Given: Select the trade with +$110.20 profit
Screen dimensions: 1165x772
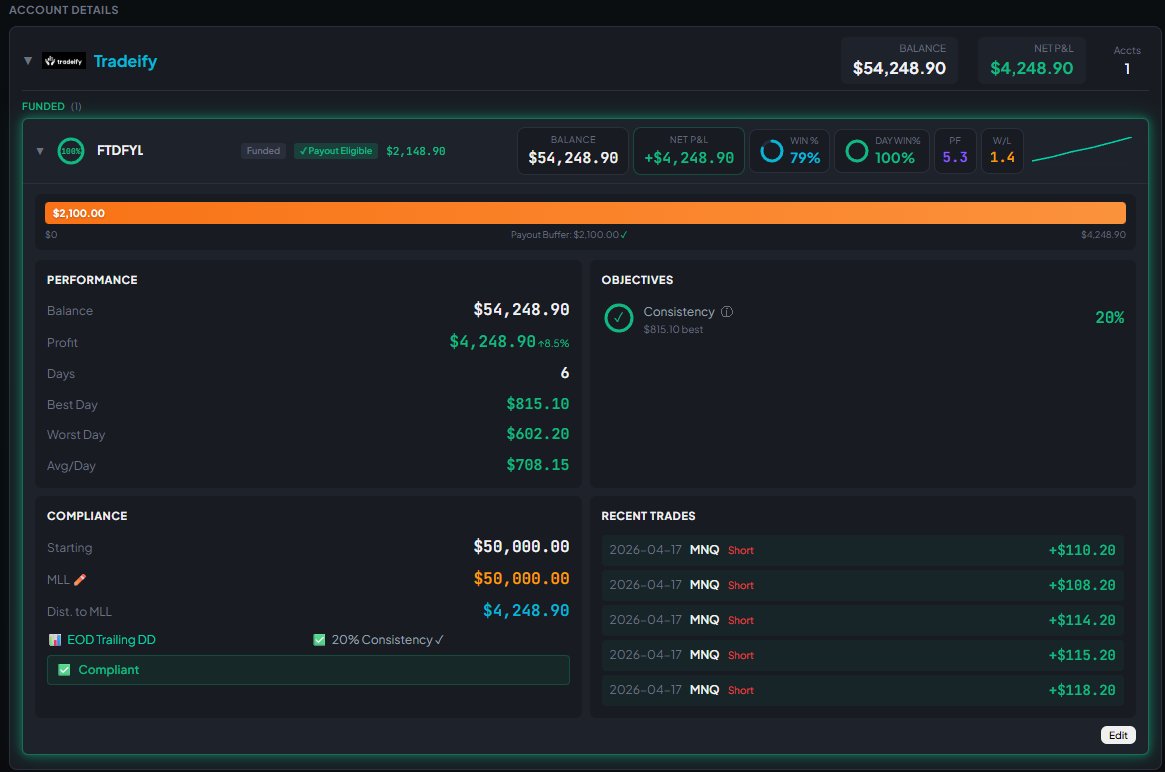Looking at the screenshot, I should (862, 550).
